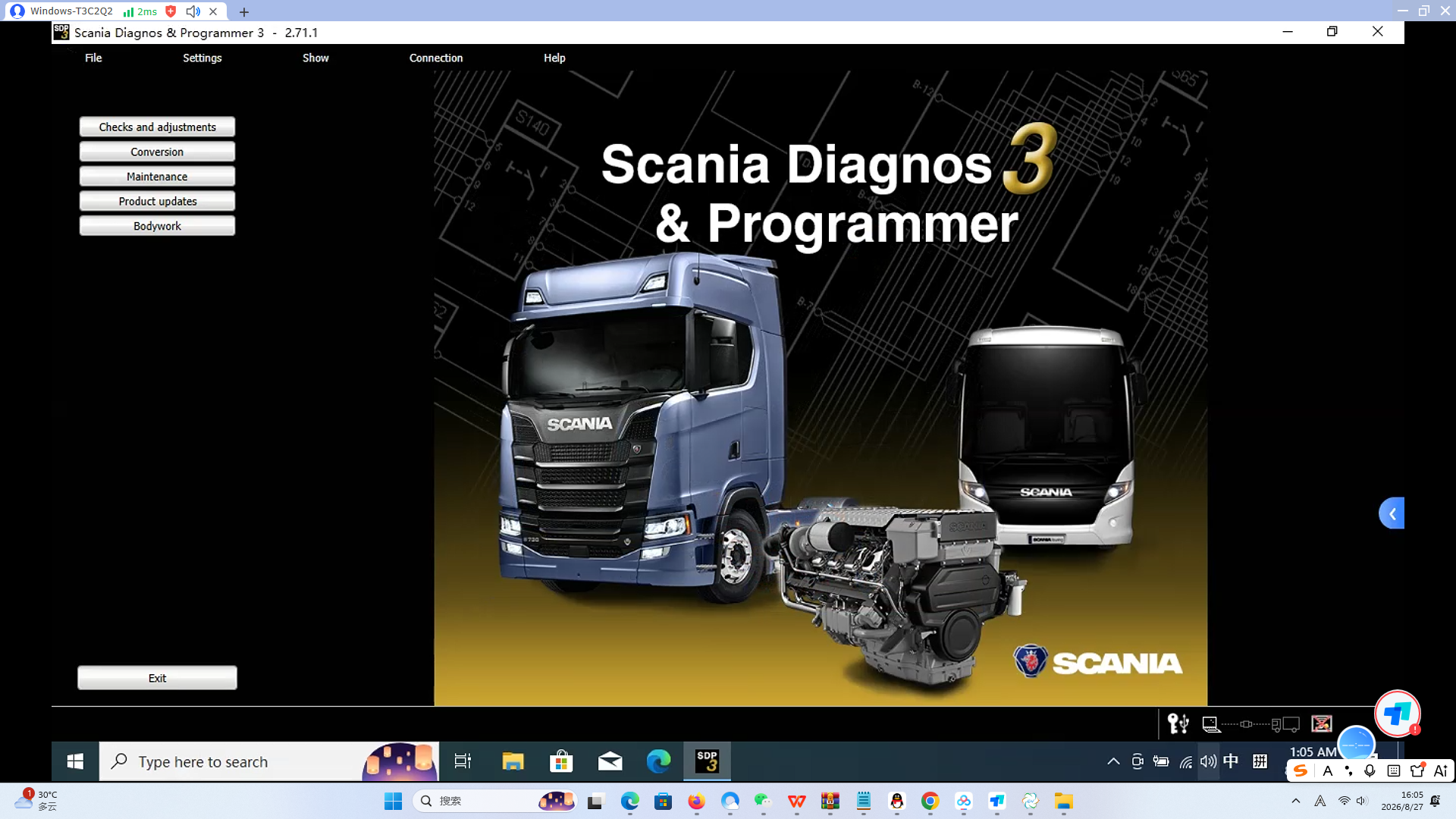Open the host Windows 11 Start button
The width and height of the screenshot is (1456, 819).
click(x=393, y=801)
